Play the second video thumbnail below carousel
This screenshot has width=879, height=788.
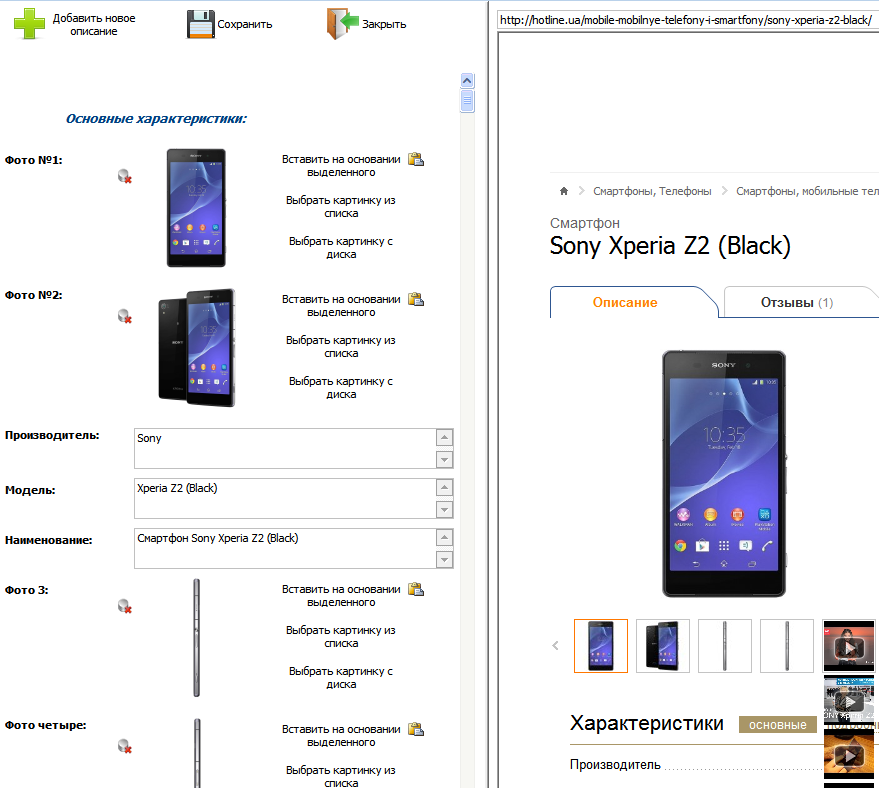[x=849, y=701]
